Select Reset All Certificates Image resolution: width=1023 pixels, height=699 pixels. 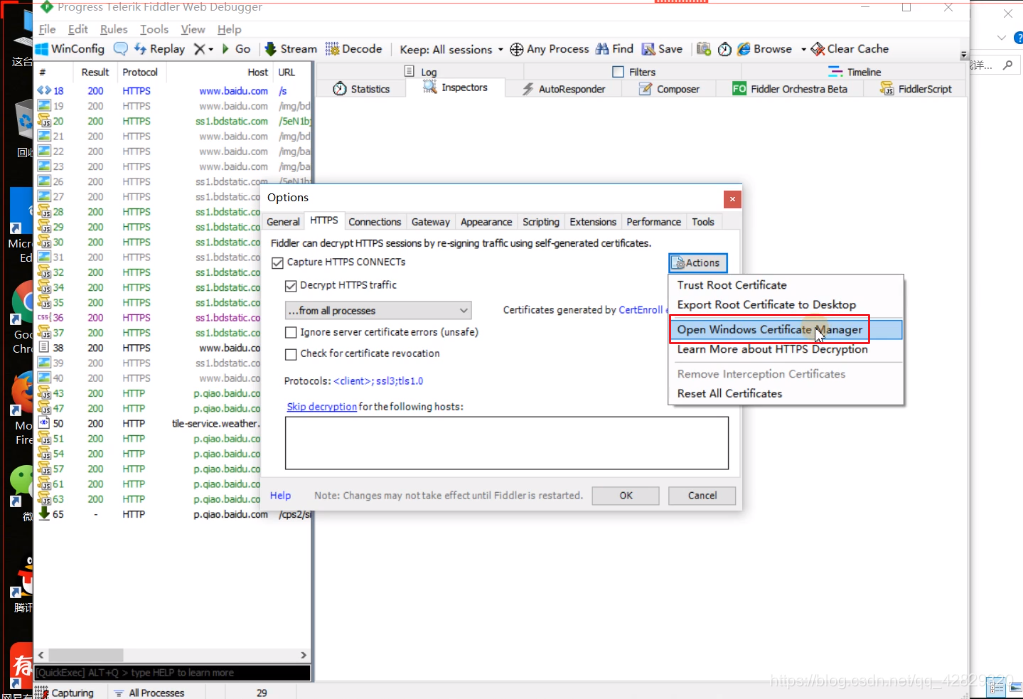(729, 394)
